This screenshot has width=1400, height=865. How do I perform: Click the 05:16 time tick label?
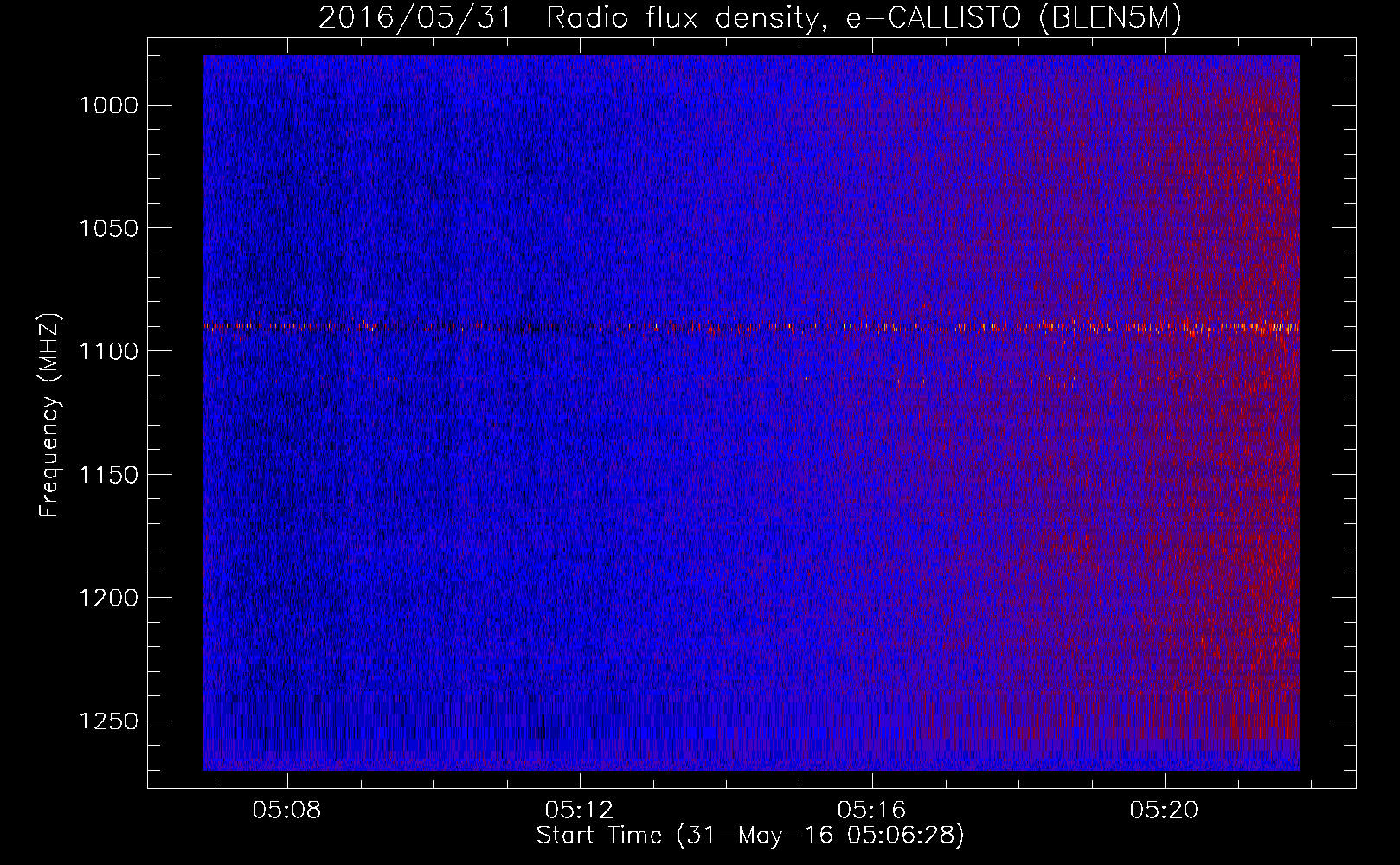[x=872, y=811]
